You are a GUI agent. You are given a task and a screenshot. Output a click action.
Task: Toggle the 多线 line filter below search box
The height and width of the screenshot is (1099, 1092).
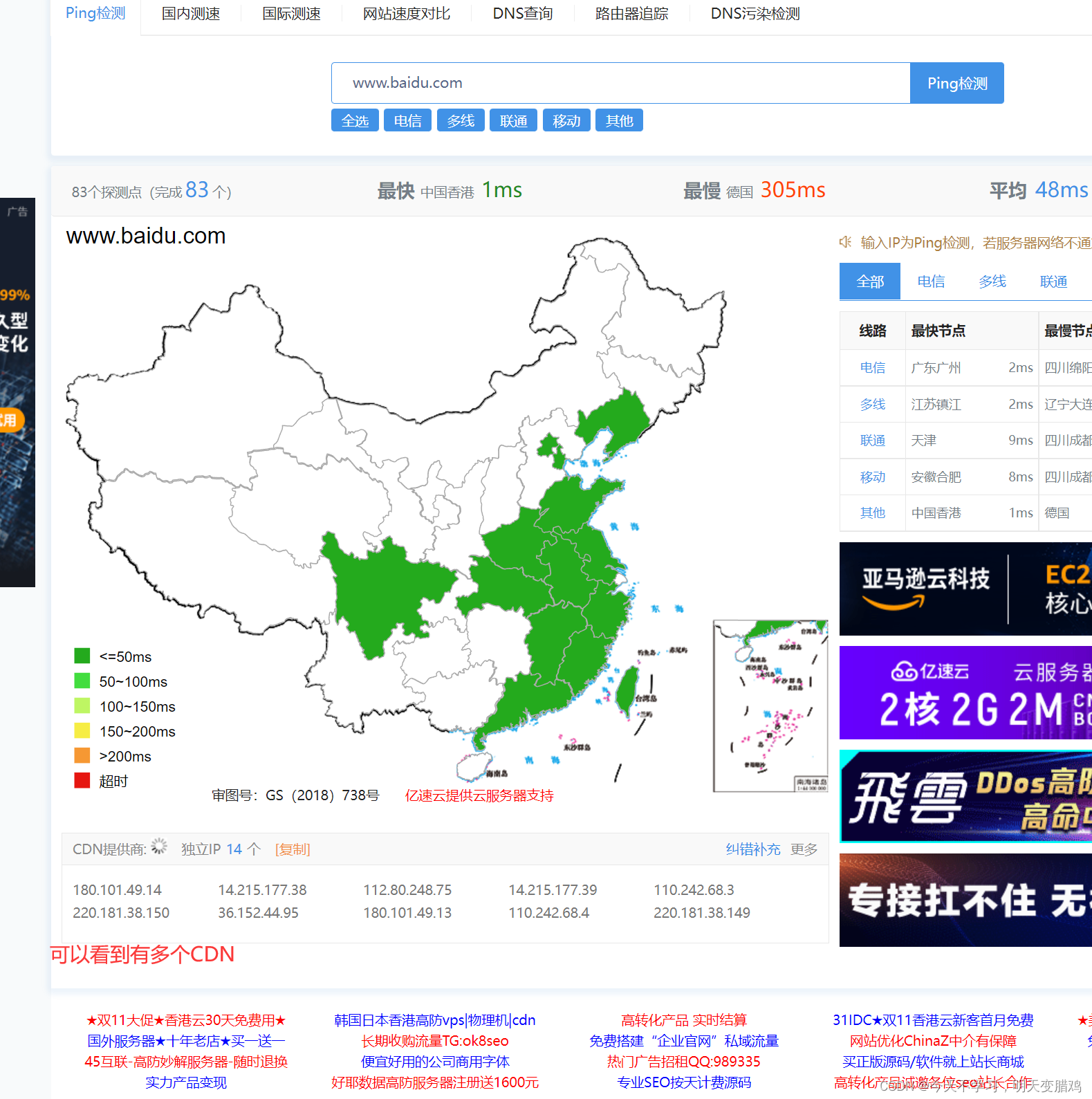(461, 120)
